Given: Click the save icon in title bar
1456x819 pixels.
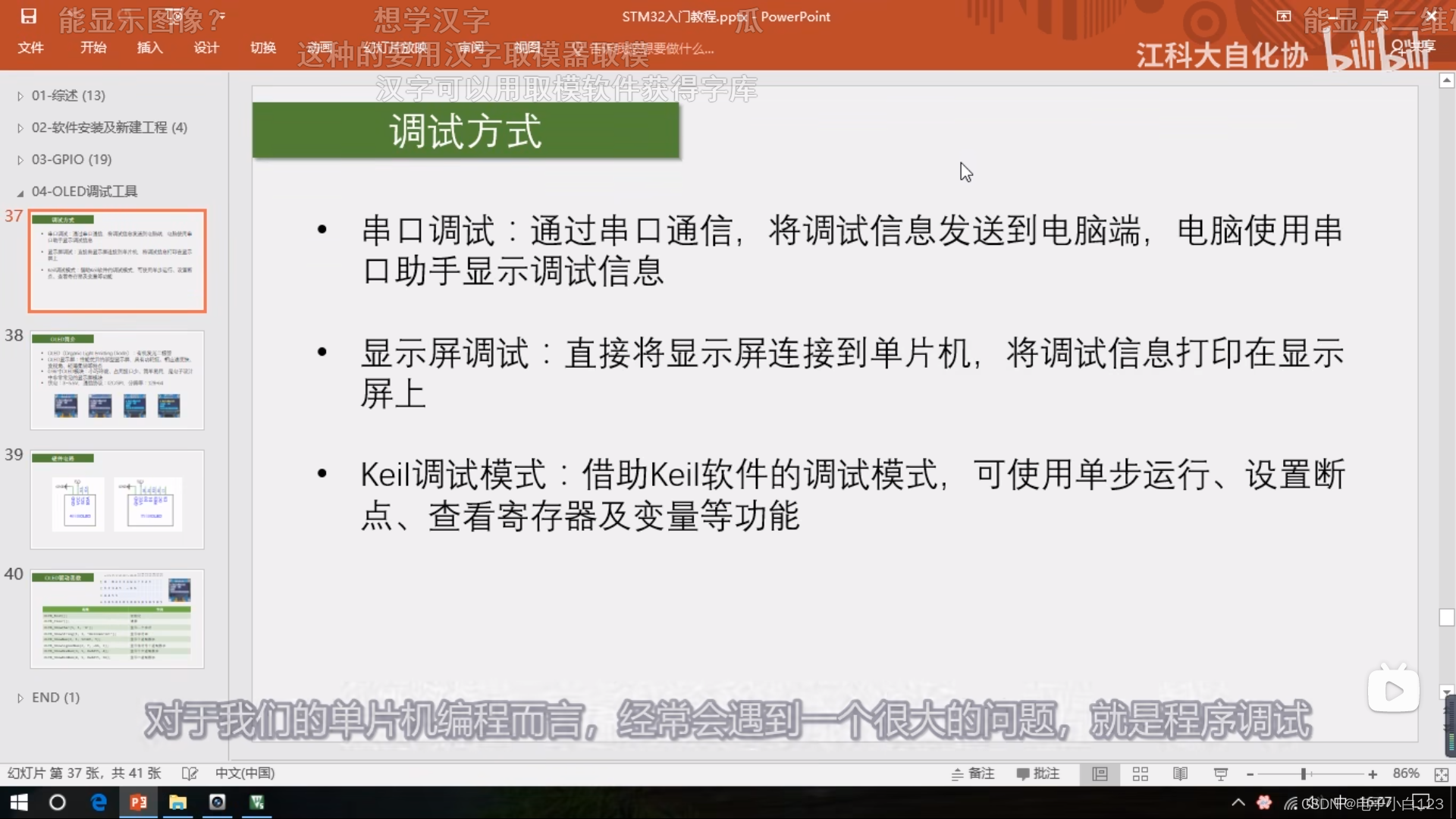Looking at the screenshot, I should coord(29,16).
